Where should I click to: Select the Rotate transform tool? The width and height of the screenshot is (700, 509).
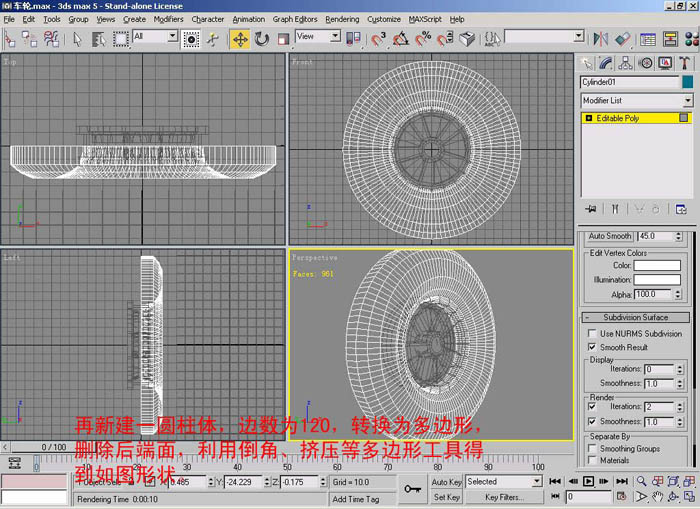[262, 39]
